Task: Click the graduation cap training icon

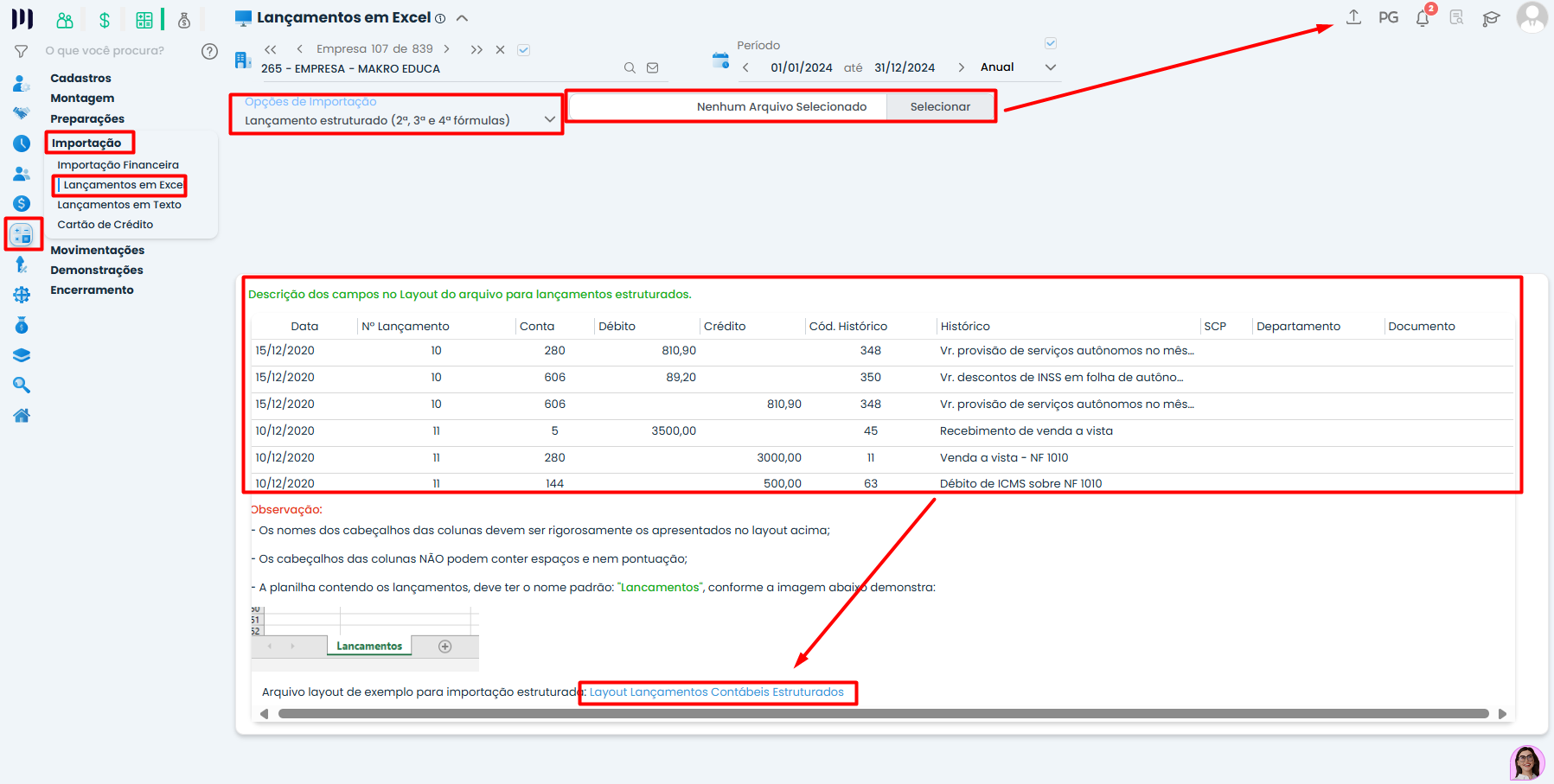Action: pos(1491,18)
